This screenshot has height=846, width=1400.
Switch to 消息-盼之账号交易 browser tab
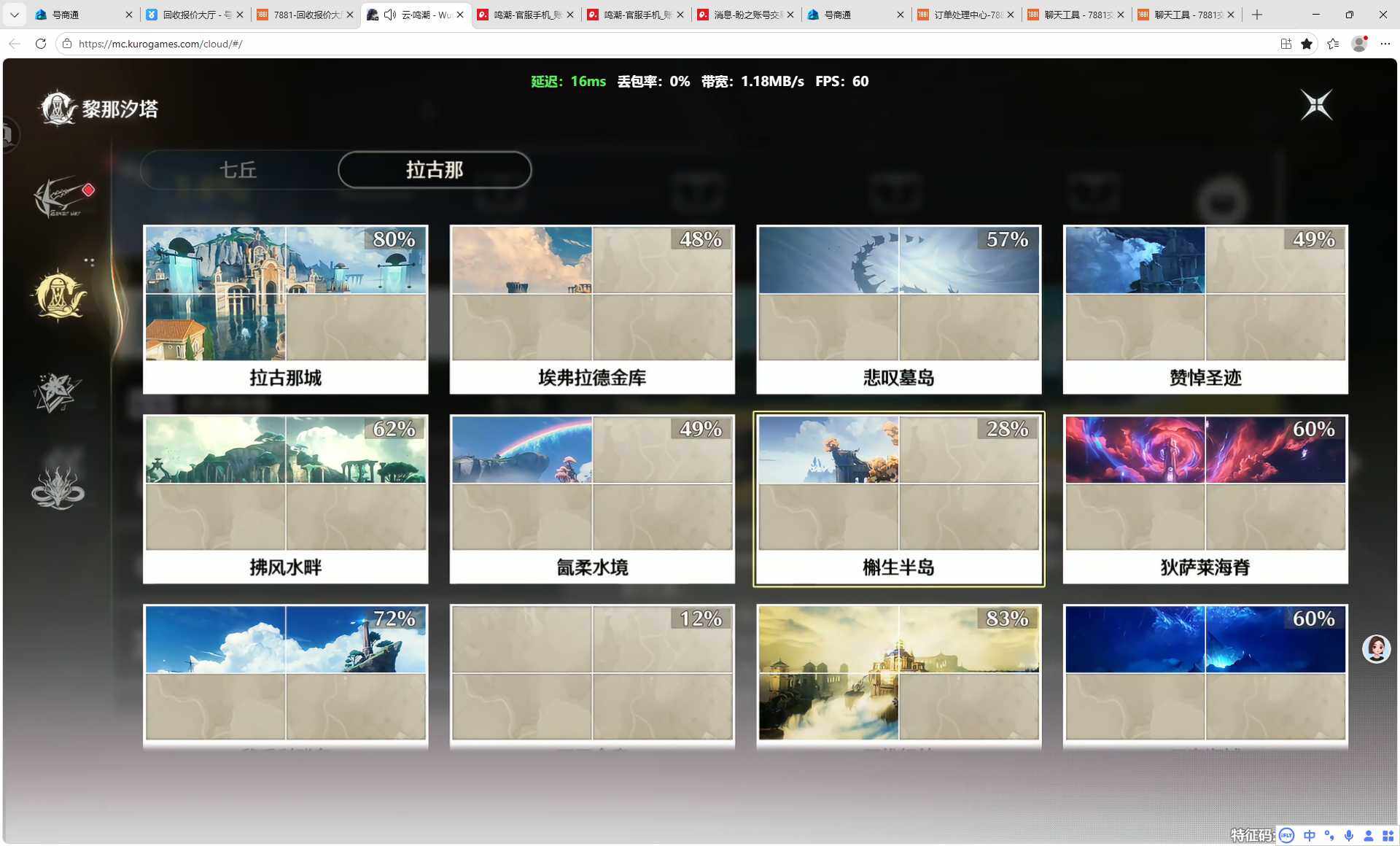(x=746, y=15)
